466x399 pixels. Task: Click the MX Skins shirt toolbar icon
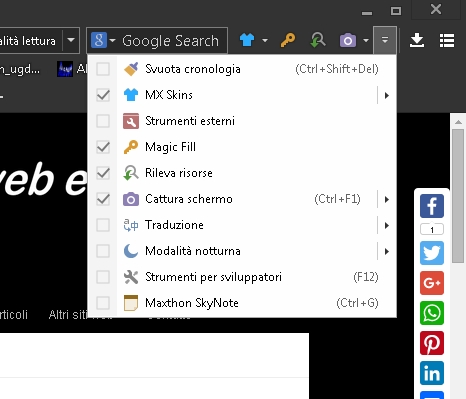247,40
